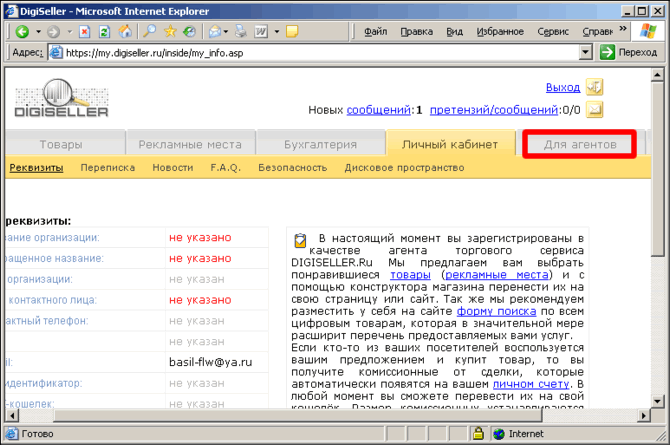The image size is (670, 445).
Task: Open the Дисковое пространство submenu item
Action: click(404, 168)
